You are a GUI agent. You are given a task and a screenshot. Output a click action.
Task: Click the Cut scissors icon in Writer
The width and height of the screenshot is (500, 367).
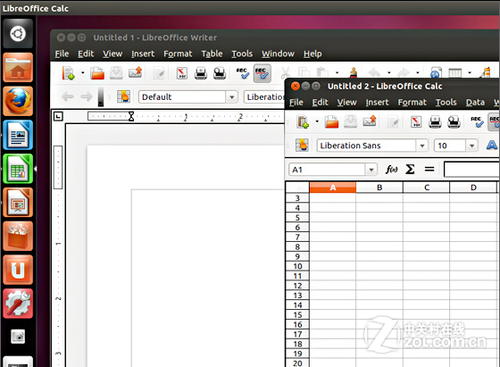coord(285,73)
